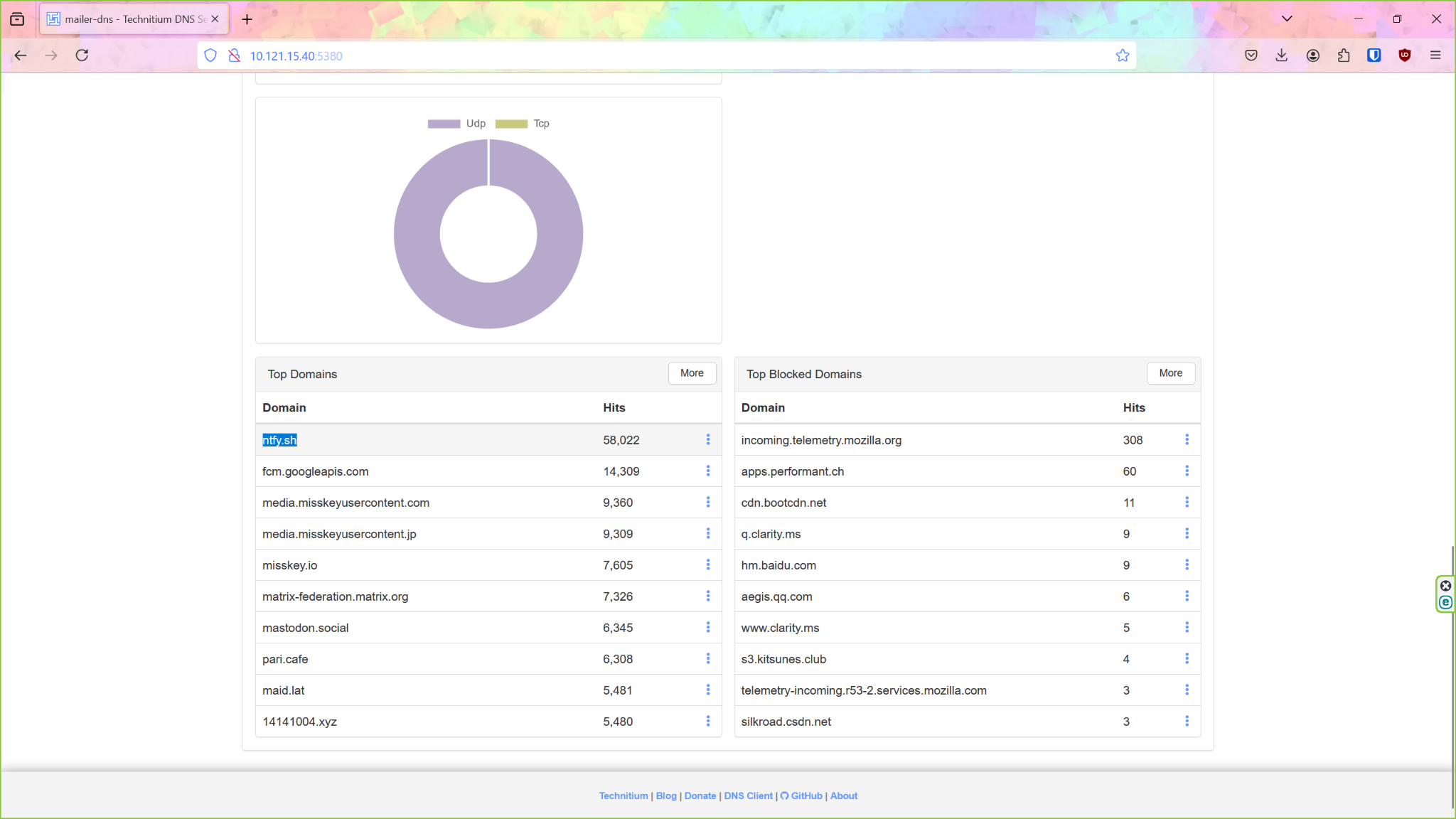
Task: List all tabs dropdown arrow
Action: coord(1287,19)
